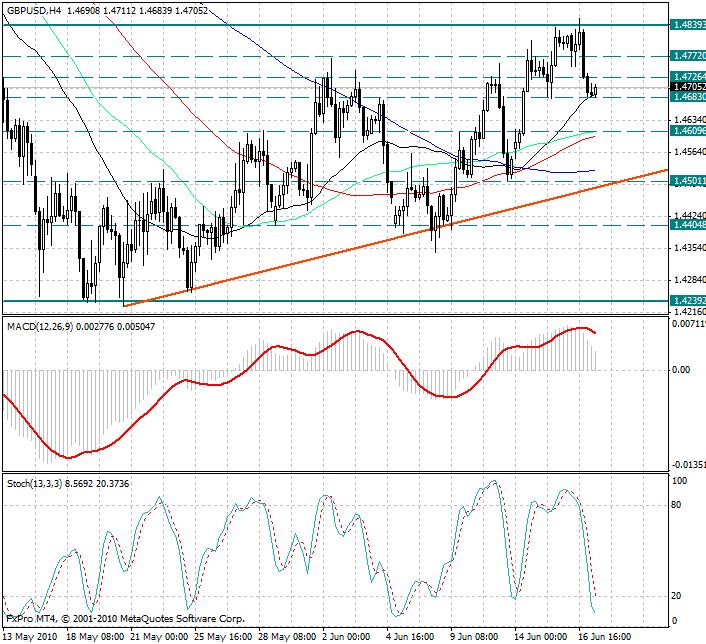Select the 1.44048 price level label
This screenshot has height=644, width=706.
(x=688, y=224)
